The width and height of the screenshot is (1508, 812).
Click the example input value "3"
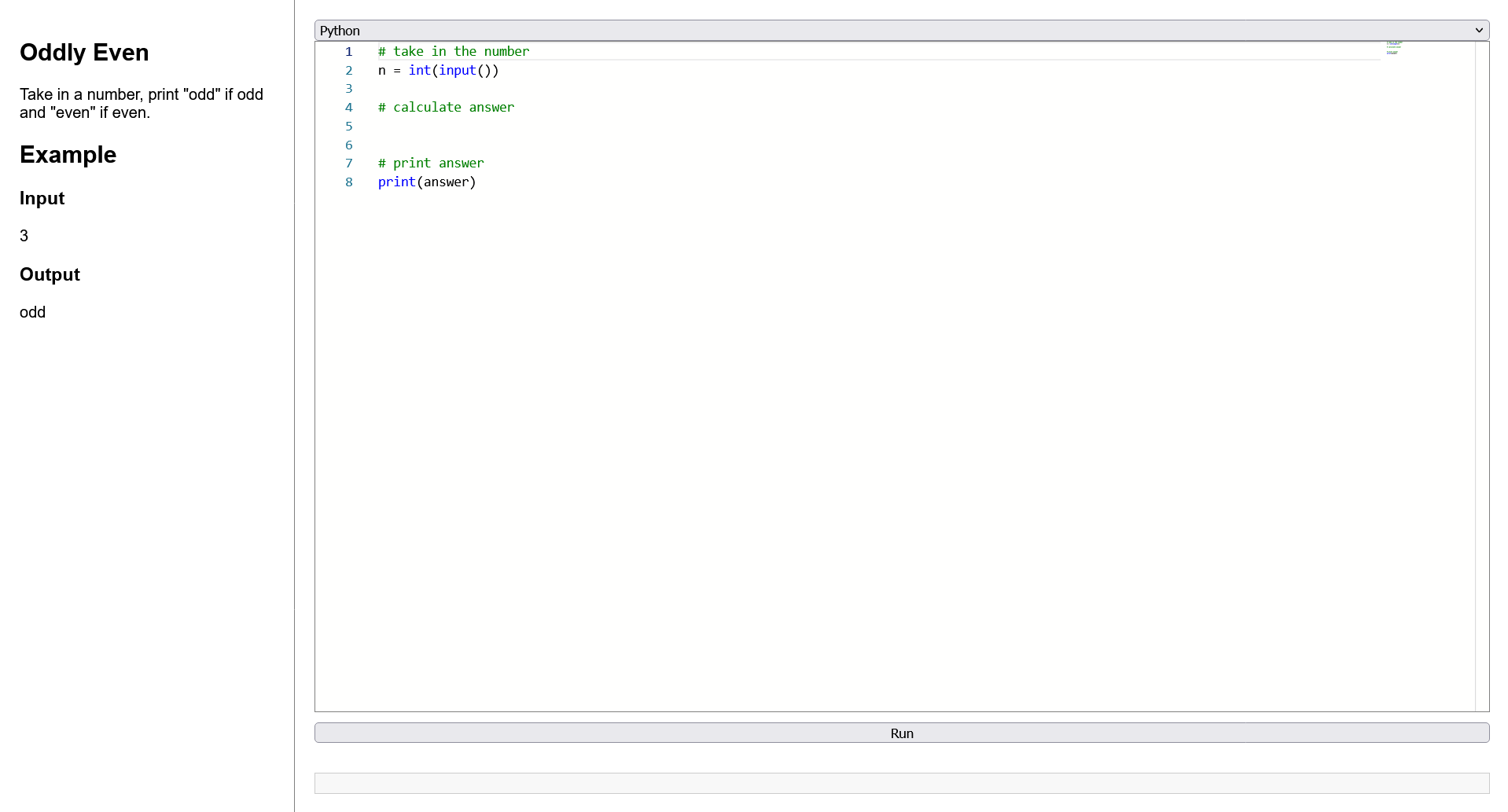(x=24, y=236)
